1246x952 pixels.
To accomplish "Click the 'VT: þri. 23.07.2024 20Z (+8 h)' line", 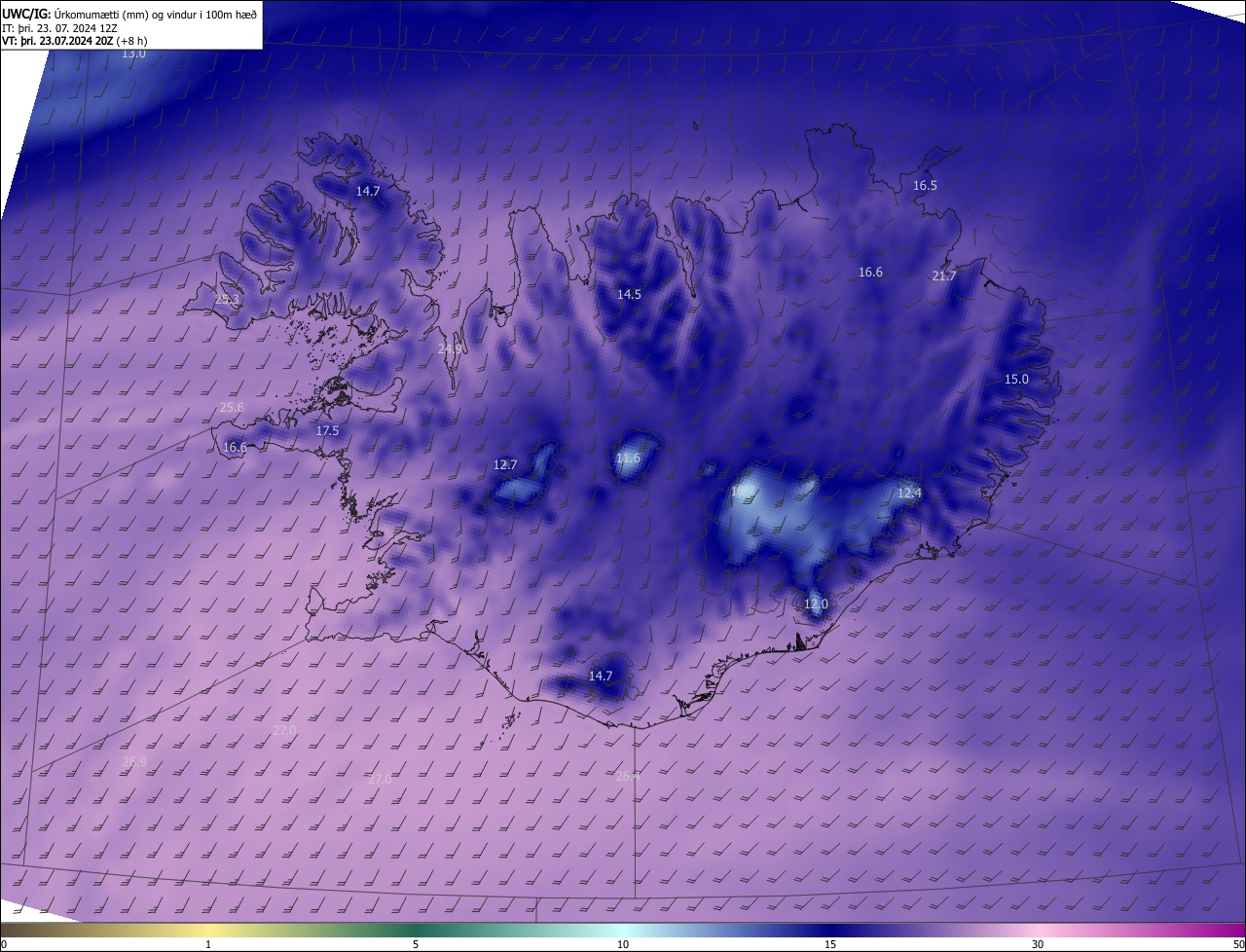I will (x=74, y=41).
